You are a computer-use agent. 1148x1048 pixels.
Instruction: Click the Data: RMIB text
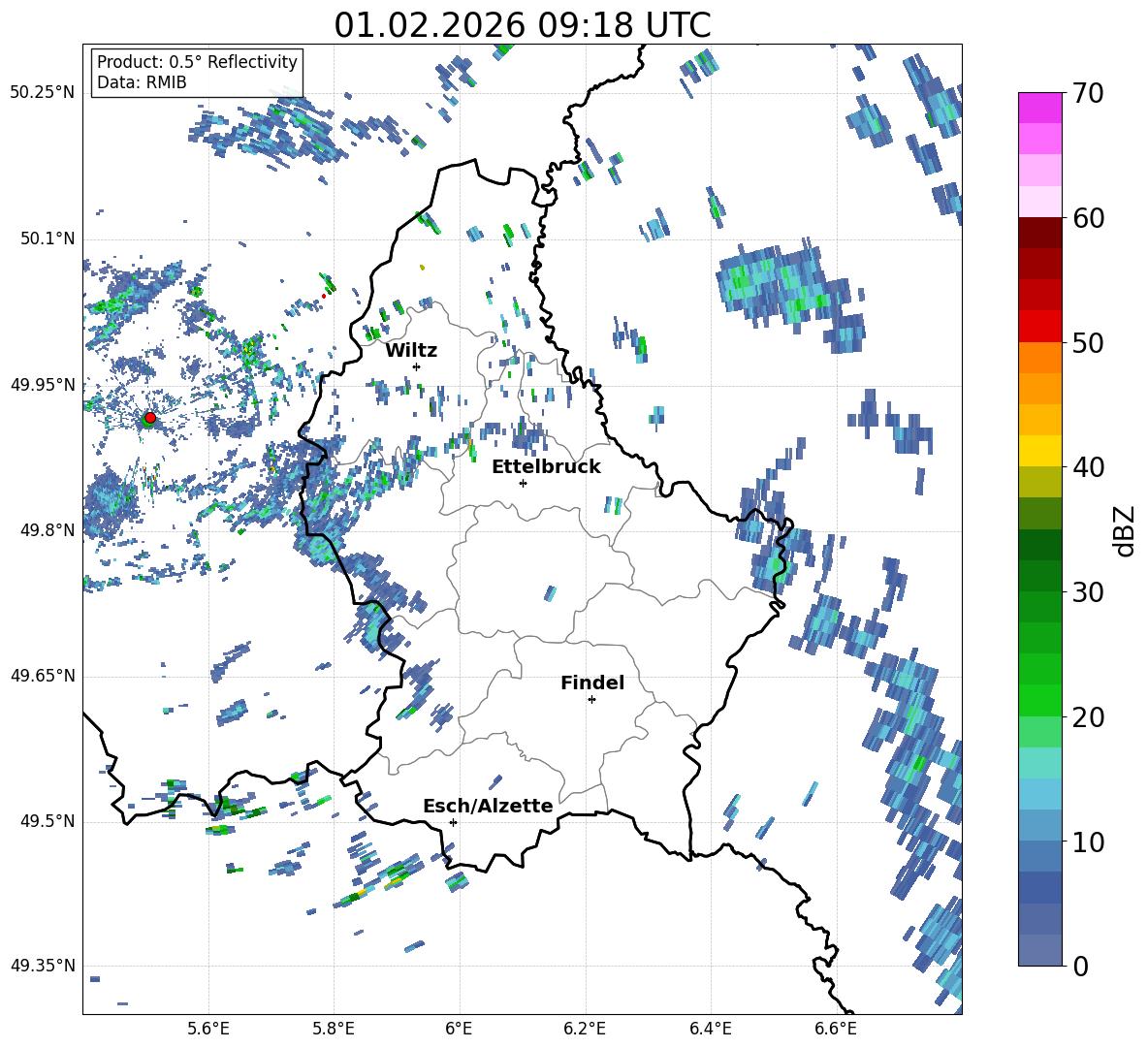pos(142,82)
